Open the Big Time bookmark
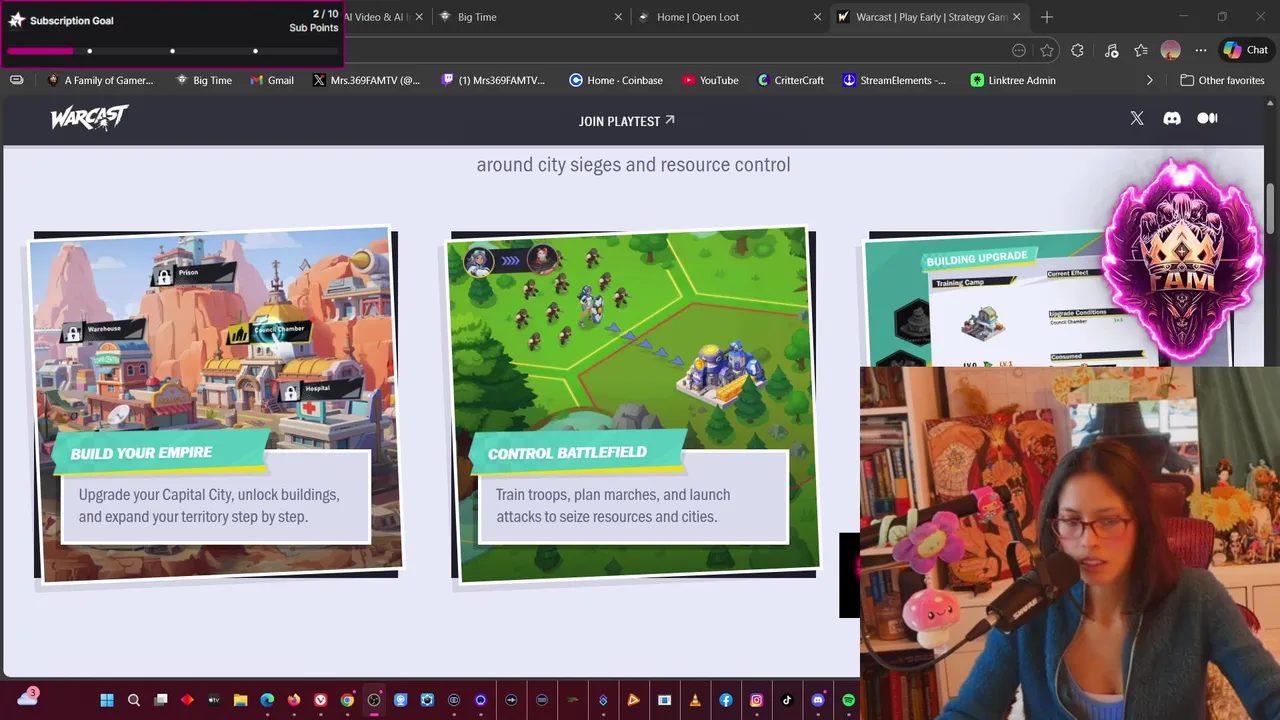Viewport: 1280px width, 720px height. click(203, 80)
